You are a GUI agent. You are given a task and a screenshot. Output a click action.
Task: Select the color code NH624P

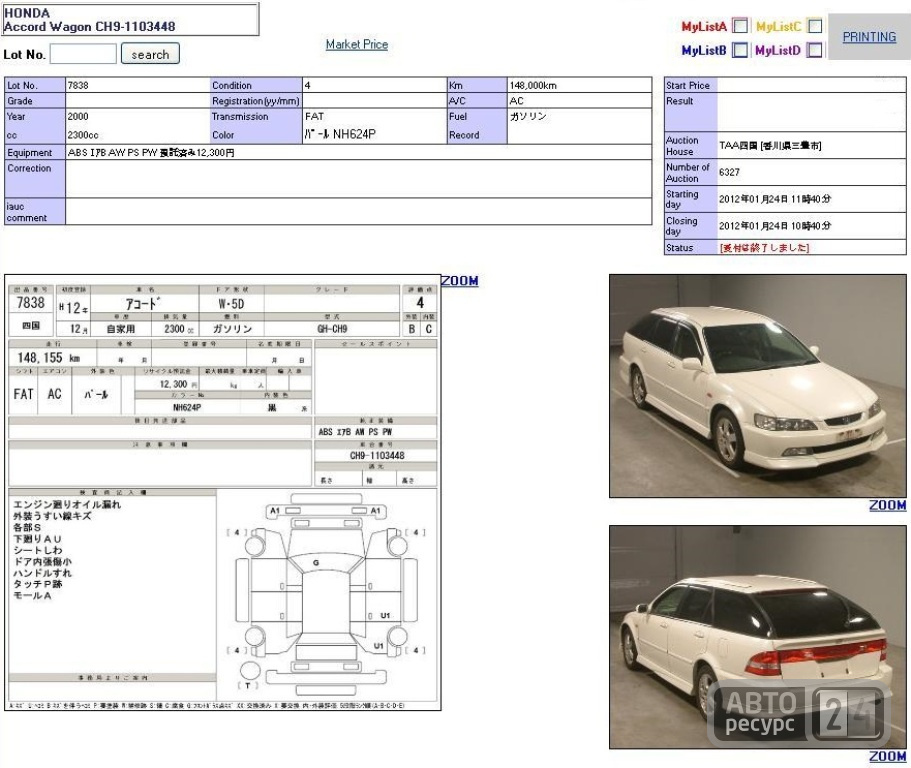coord(354,134)
